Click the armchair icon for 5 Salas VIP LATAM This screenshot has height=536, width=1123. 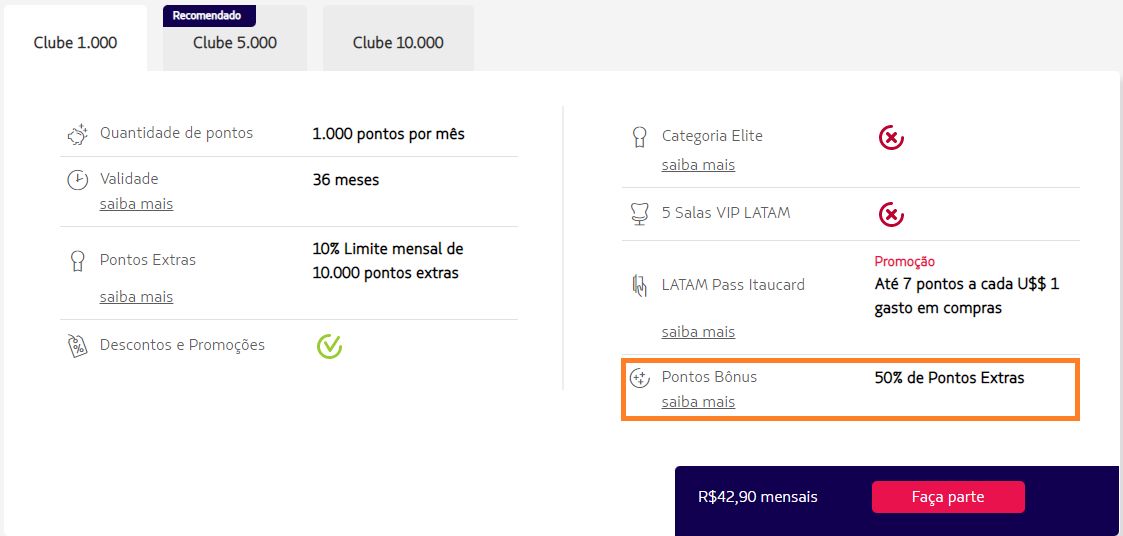pos(639,214)
